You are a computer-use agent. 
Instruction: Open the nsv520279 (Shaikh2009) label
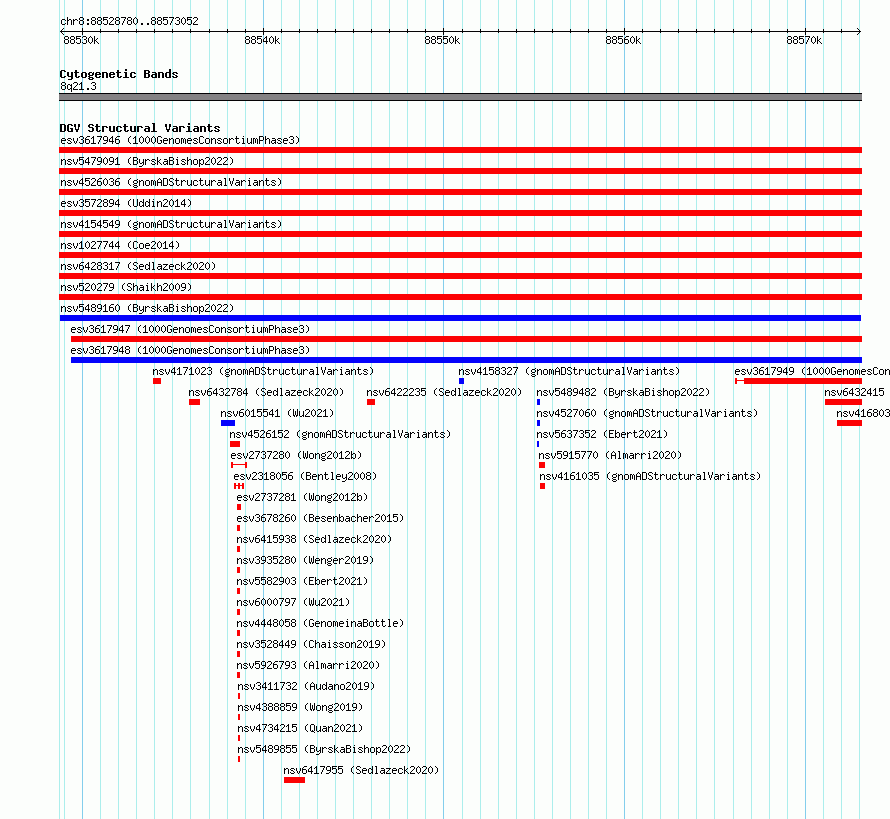[126, 287]
